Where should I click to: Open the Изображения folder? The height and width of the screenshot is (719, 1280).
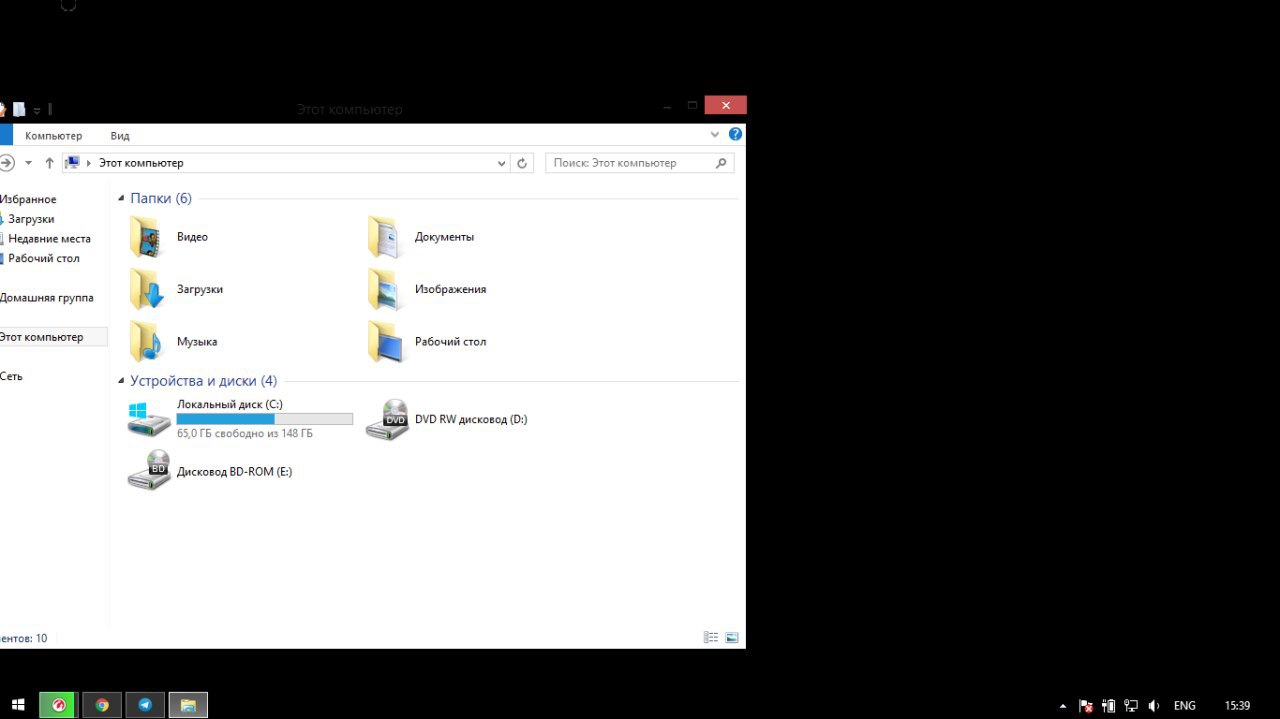426,289
